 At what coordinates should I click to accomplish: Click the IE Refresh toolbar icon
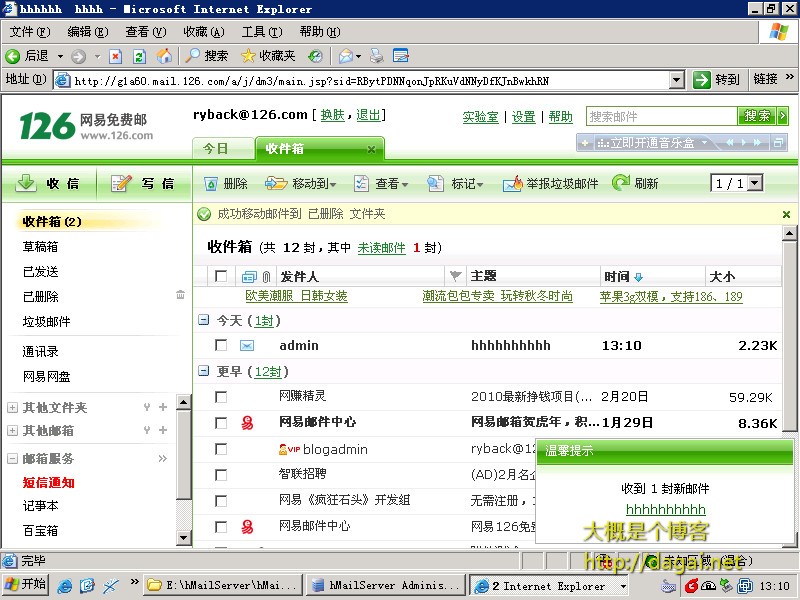tap(139, 56)
